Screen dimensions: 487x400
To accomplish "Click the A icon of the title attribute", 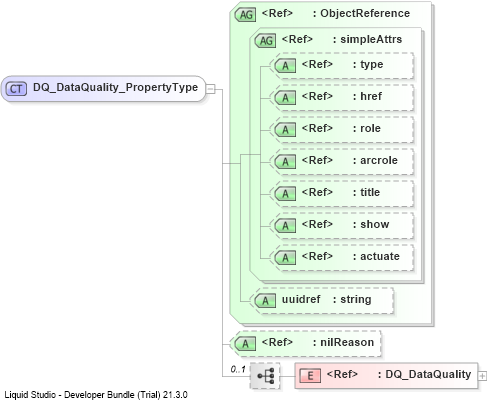I will (x=285, y=194).
